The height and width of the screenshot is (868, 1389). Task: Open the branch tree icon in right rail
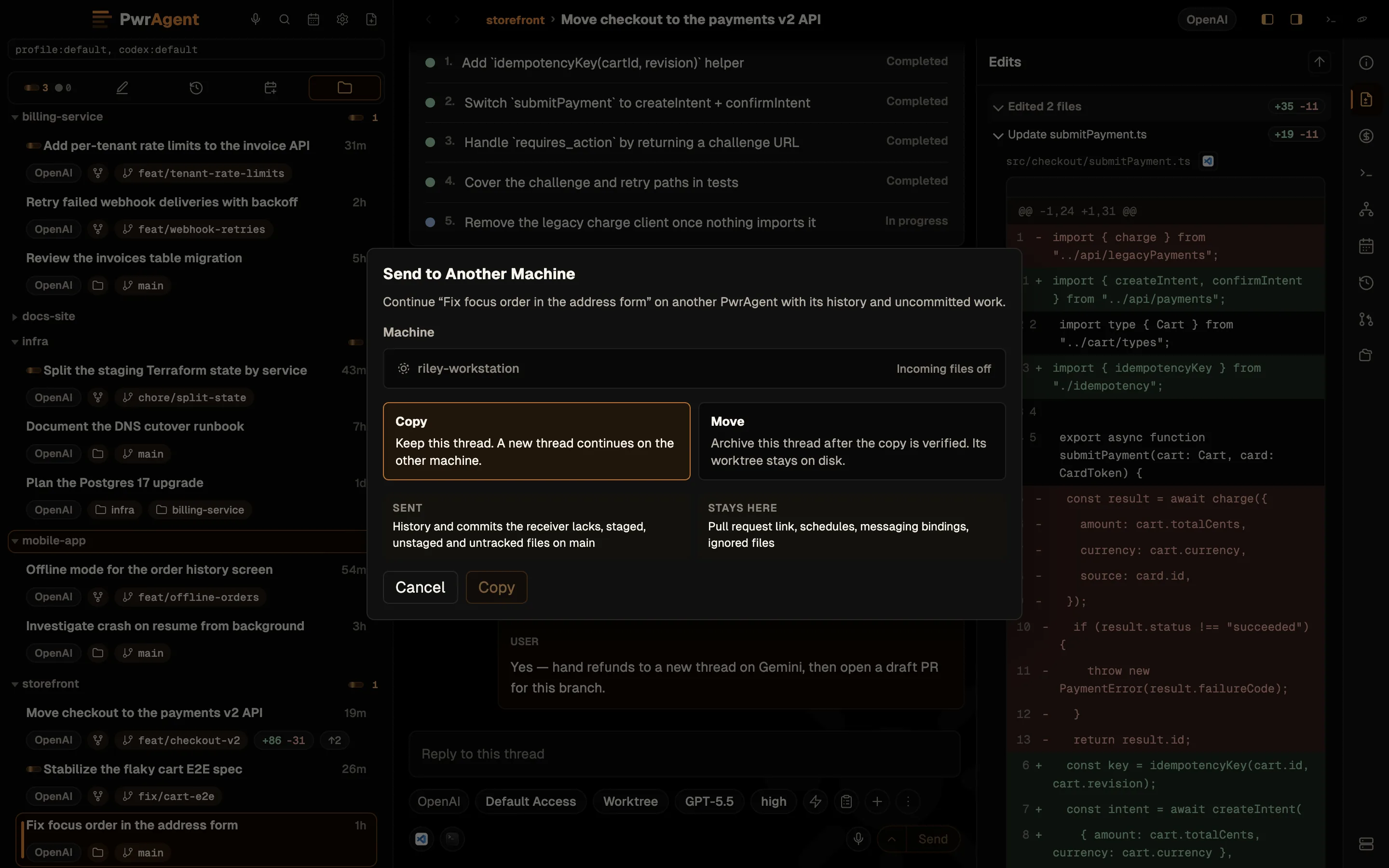tap(1366, 210)
